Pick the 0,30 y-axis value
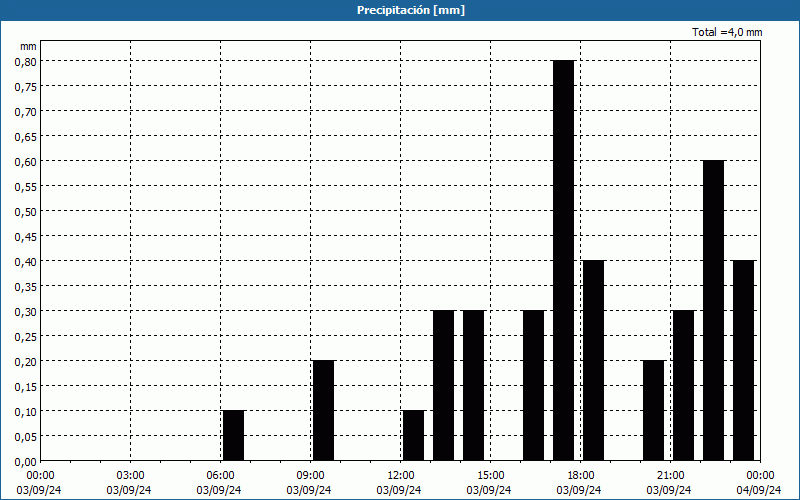Image resolution: width=800 pixels, height=500 pixels. coord(26,311)
